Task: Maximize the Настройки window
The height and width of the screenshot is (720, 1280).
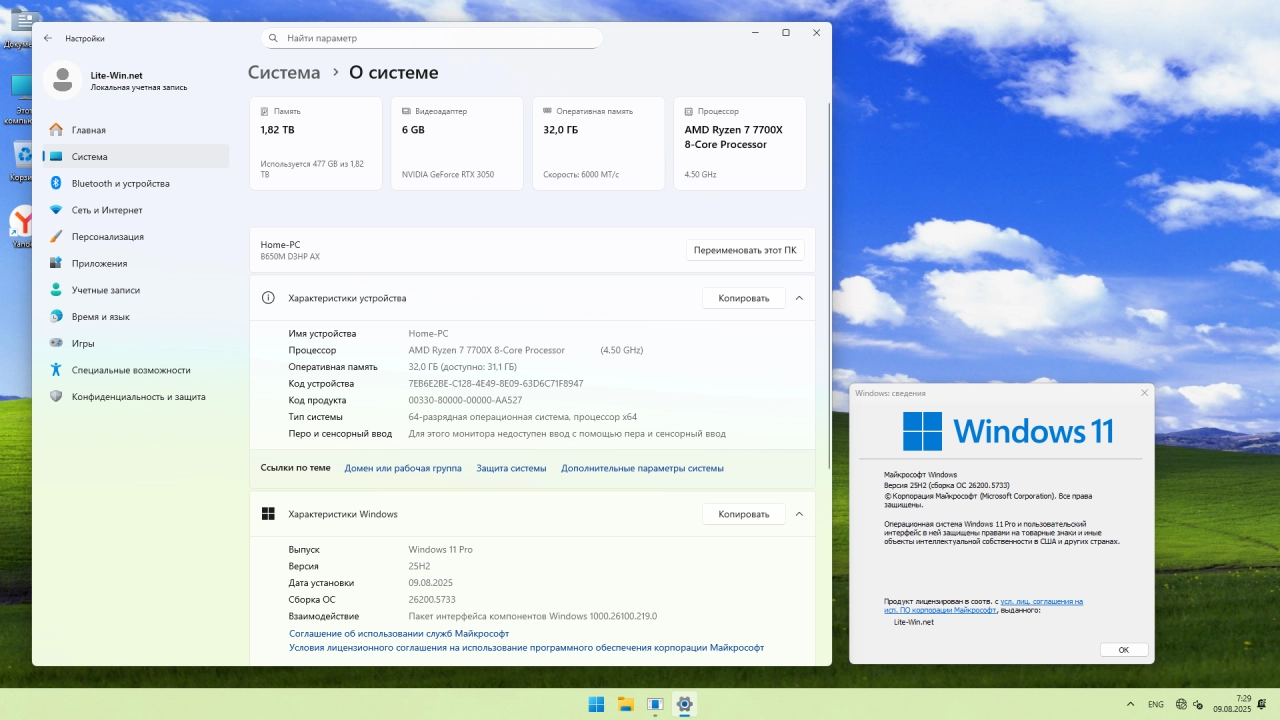Action: [x=785, y=33]
